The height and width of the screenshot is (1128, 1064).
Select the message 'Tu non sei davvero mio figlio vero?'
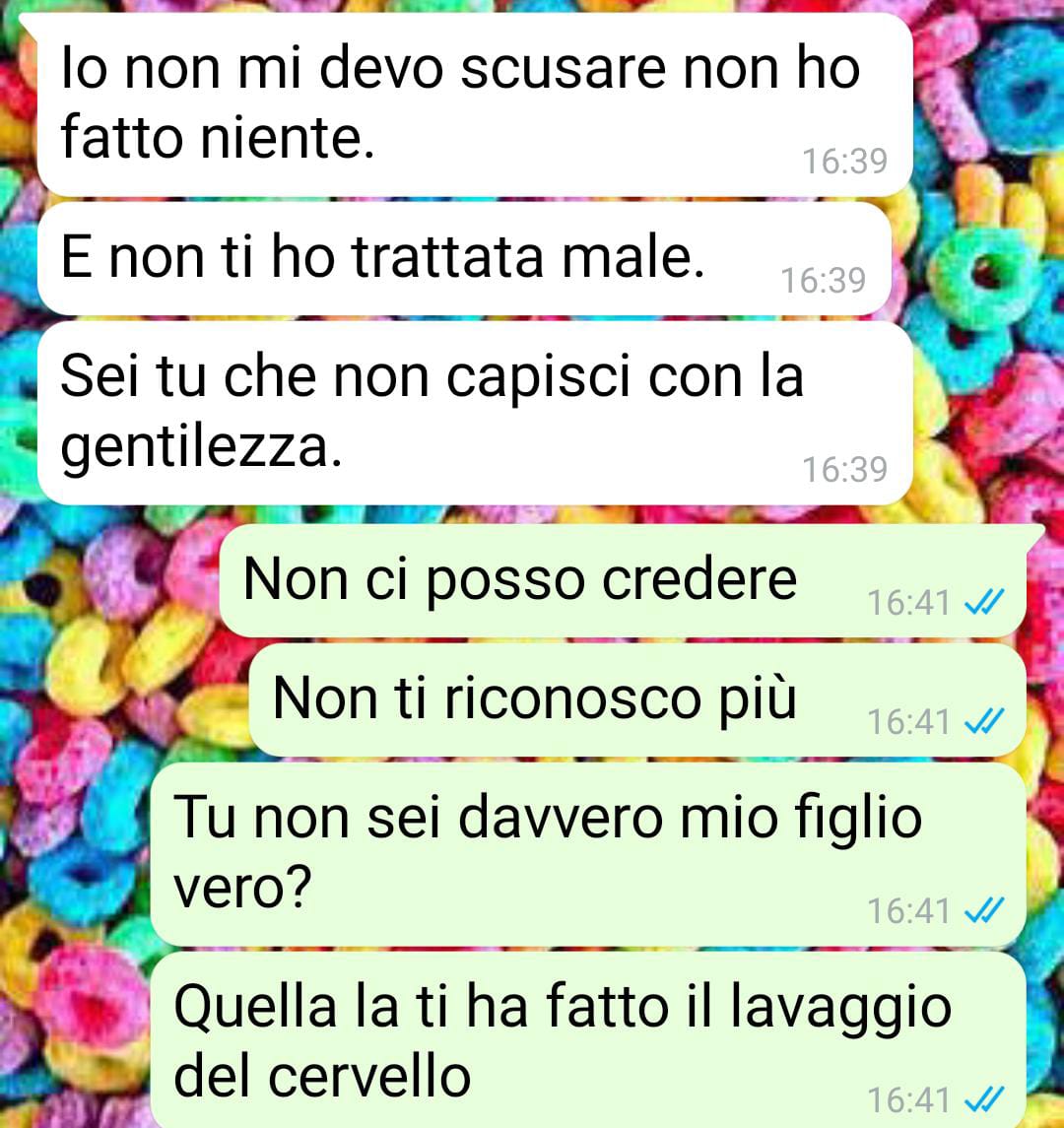tap(588, 854)
